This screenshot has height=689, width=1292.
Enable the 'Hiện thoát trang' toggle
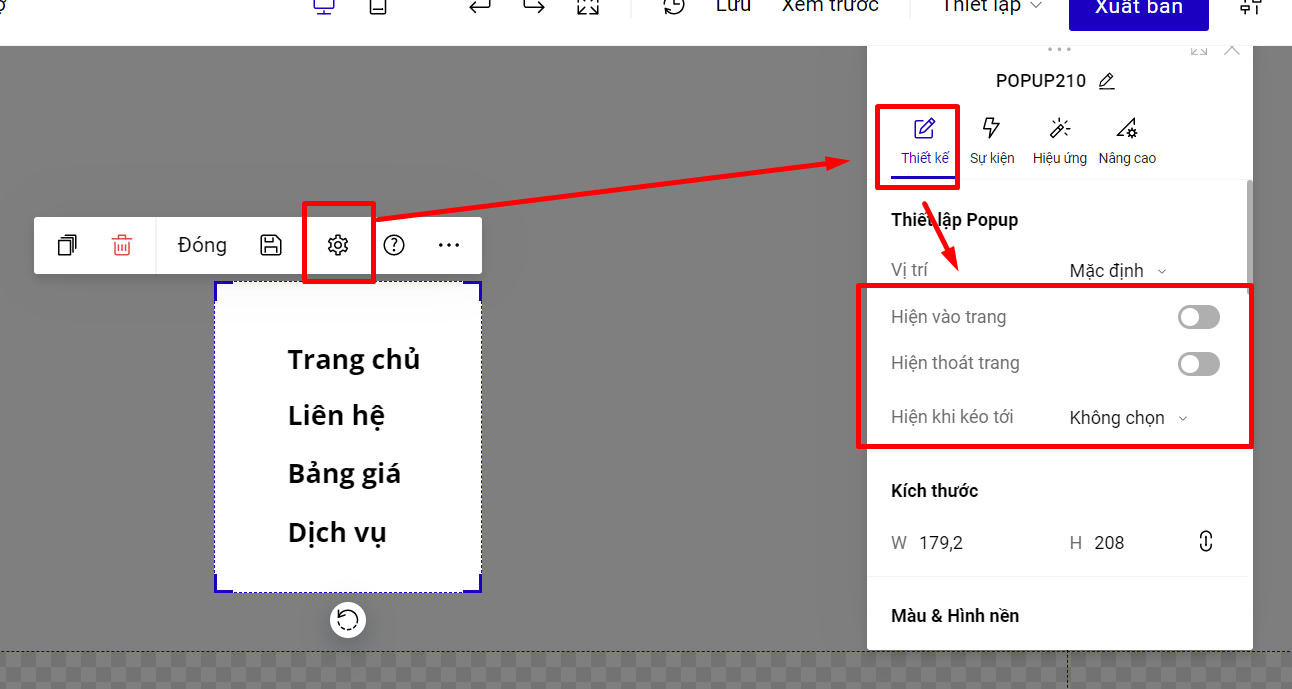[1198, 364]
